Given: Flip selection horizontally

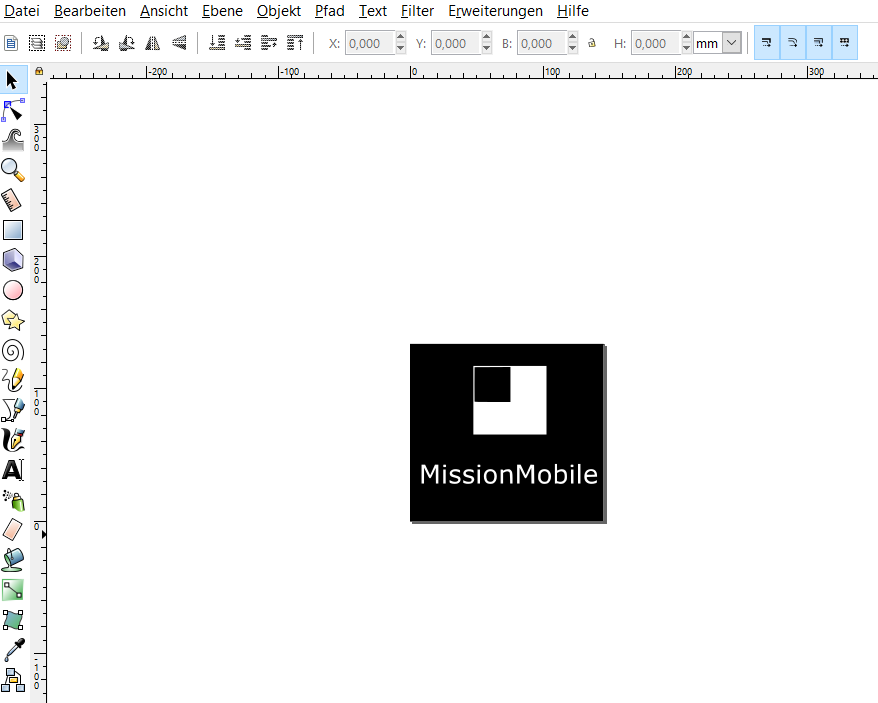Looking at the screenshot, I should [x=152, y=43].
